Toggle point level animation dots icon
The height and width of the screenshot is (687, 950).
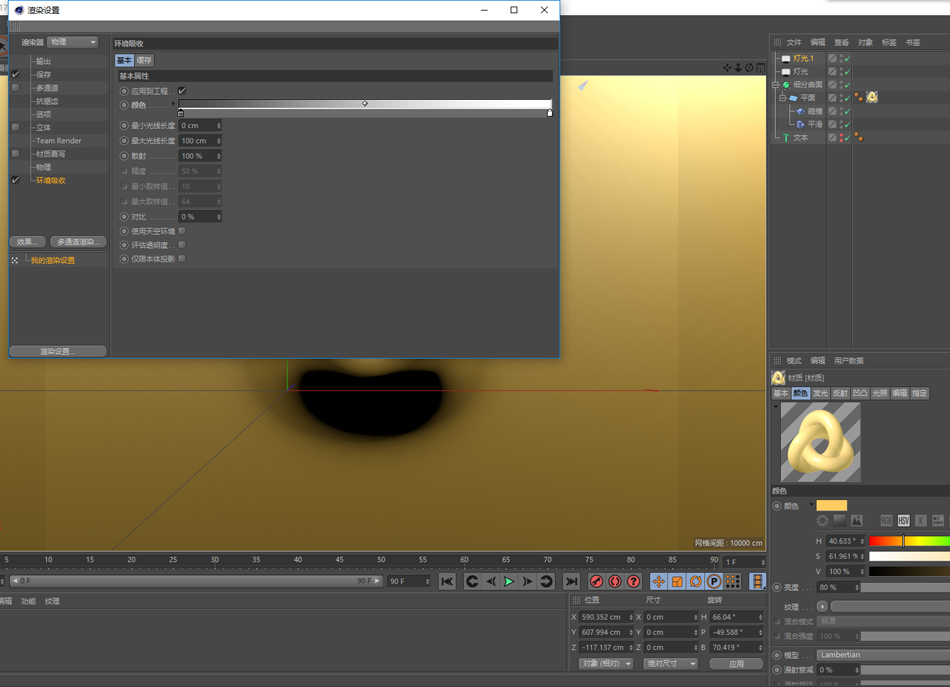[x=733, y=582]
